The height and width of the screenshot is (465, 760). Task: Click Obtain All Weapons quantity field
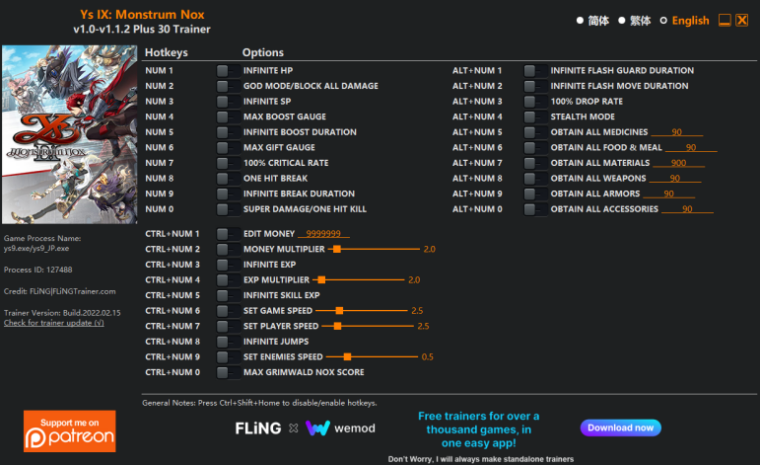(x=675, y=178)
